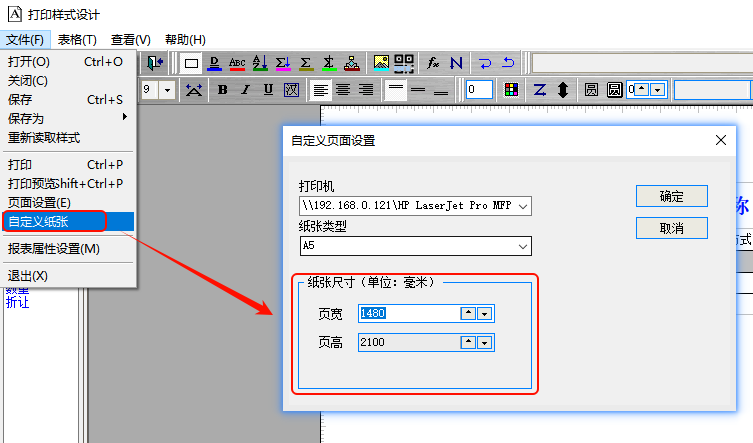753x443 pixels.
Task: Toggle underline text formatting
Action: click(x=268, y=90)
